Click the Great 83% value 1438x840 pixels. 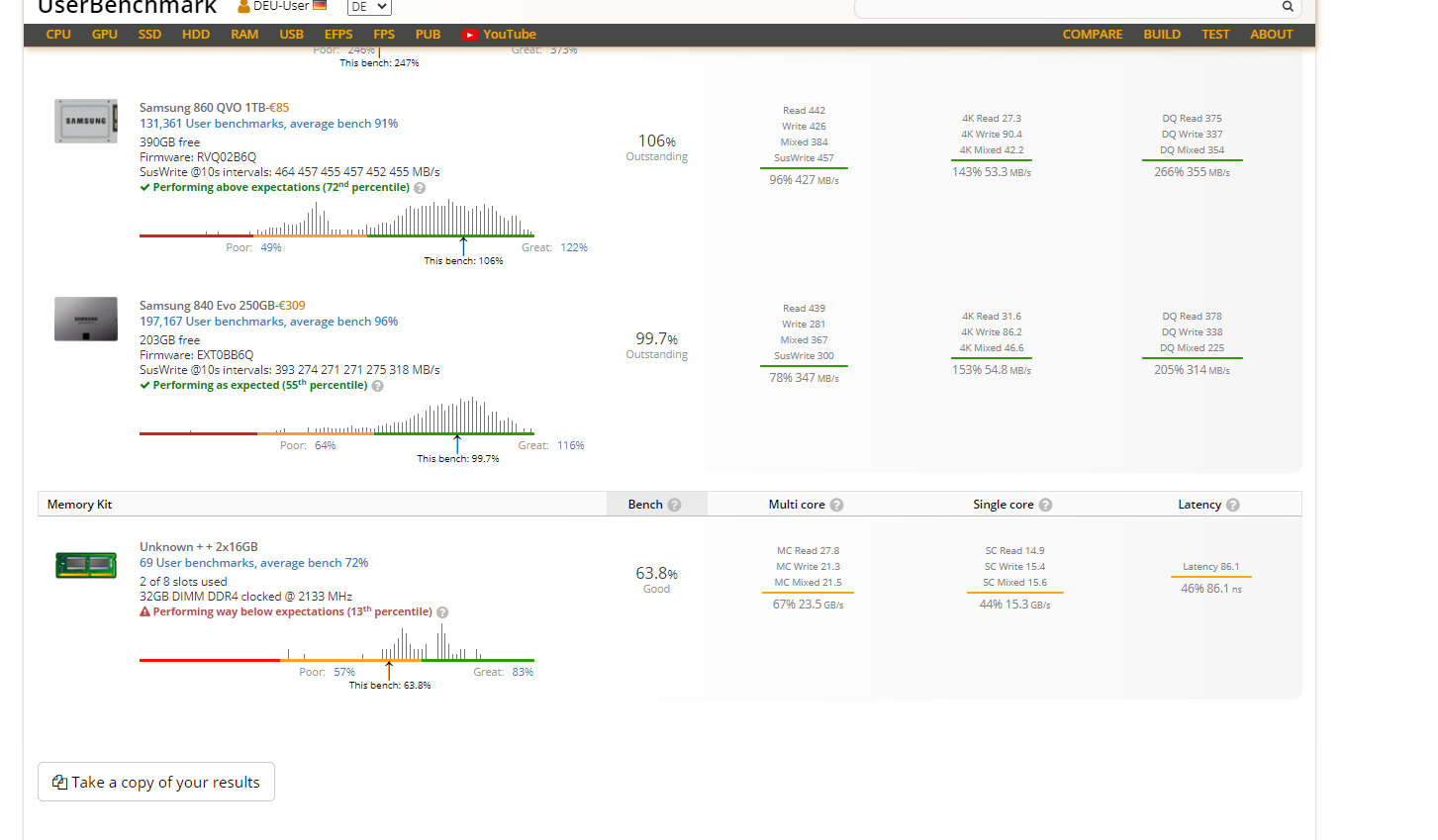pos(523,673)
